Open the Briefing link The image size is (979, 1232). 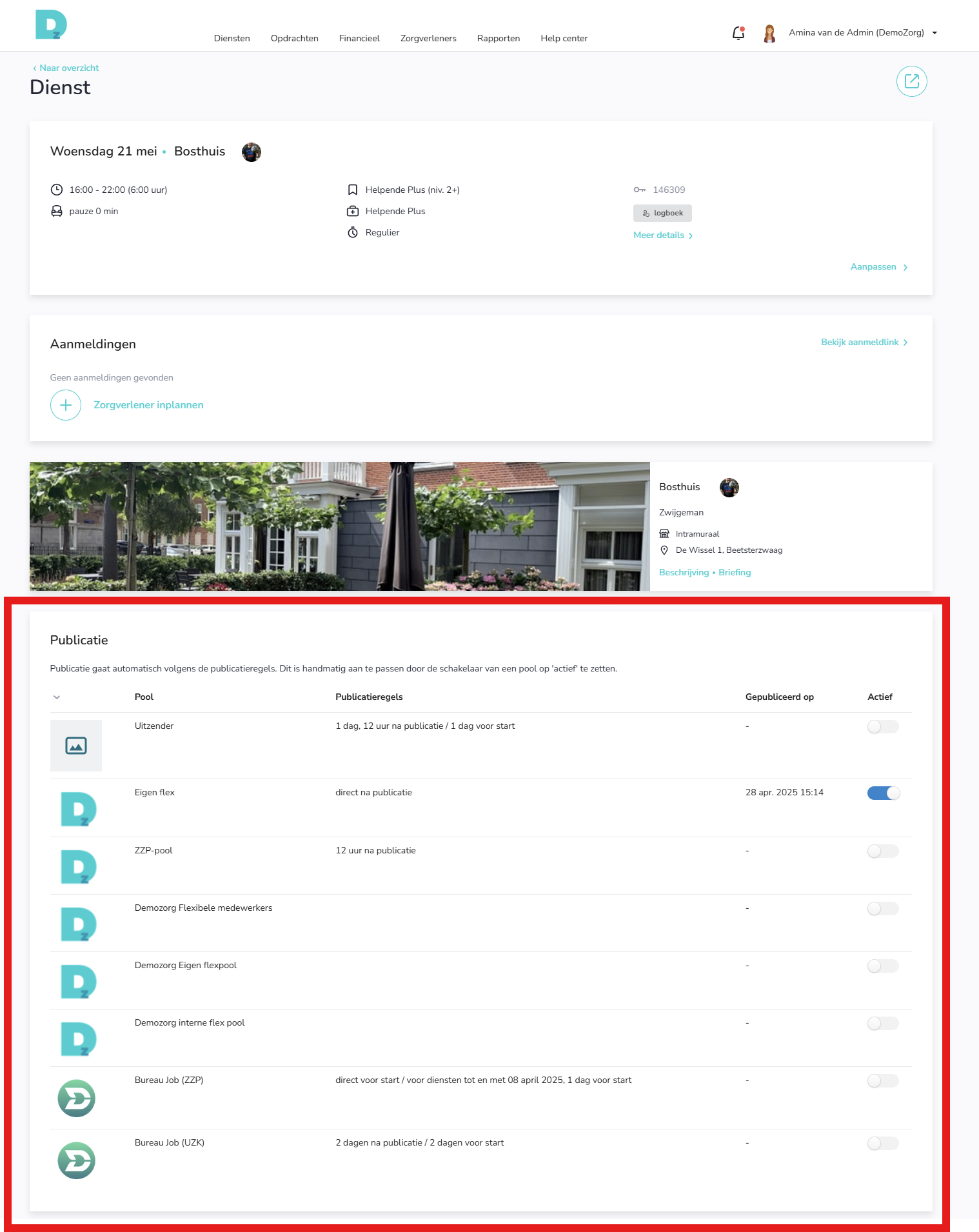click(735, 573)
